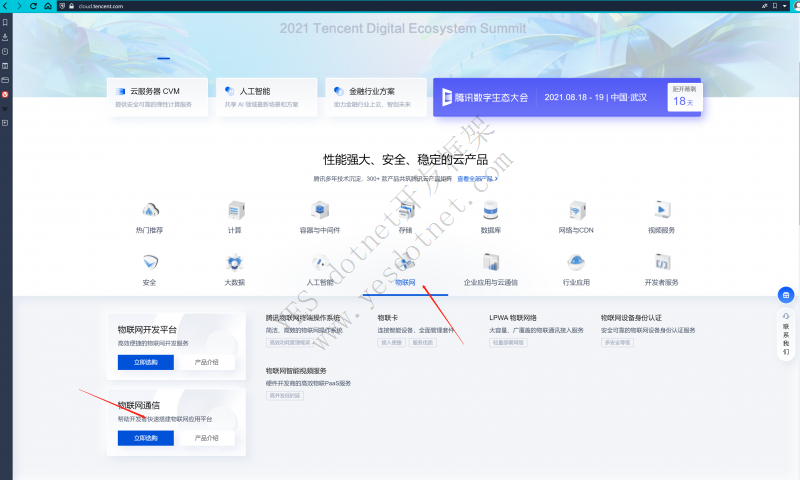Open the 物联卡 product link
Image resolution: width=800 pixels, height=480 pixels.
point(387,318)
